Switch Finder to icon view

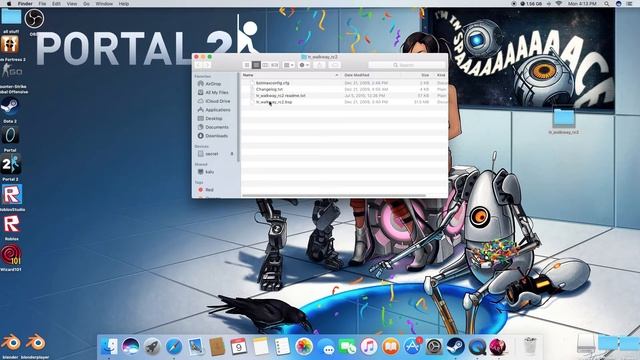[247, 65]
